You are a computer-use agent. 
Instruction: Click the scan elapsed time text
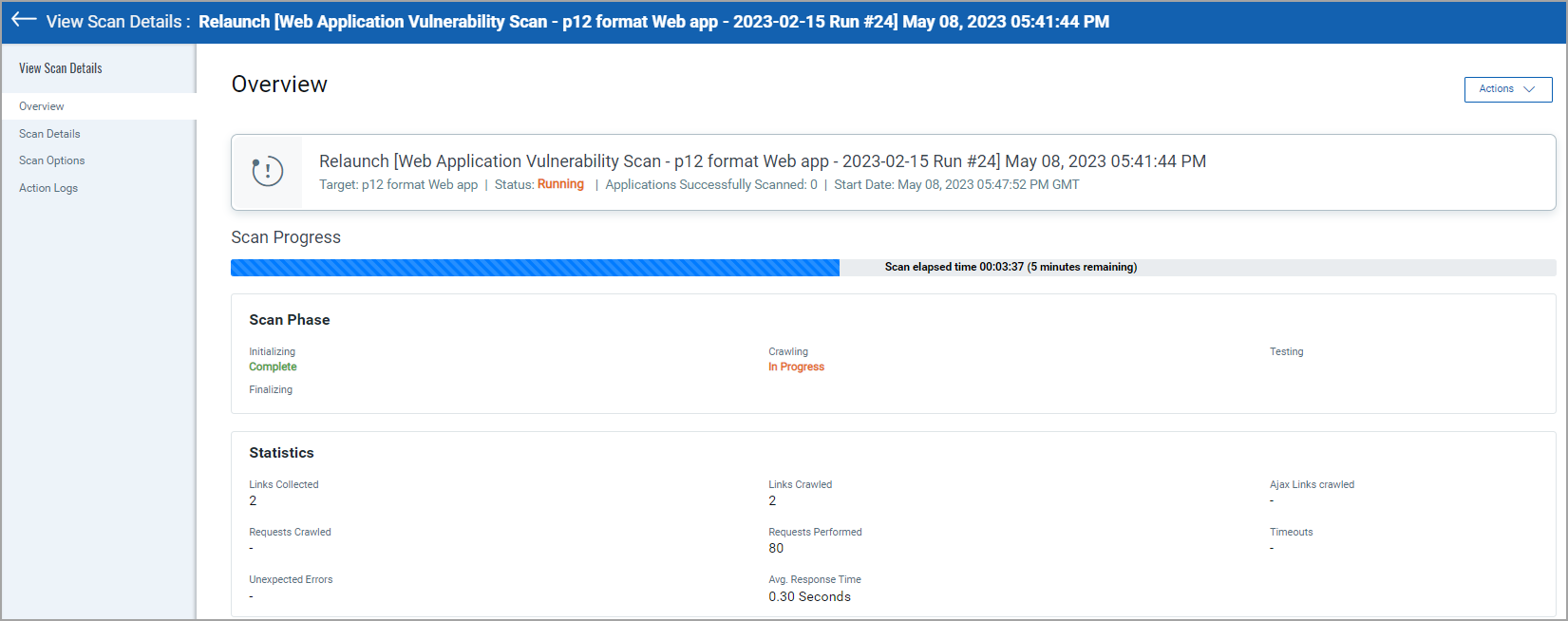coord(1011,267)
